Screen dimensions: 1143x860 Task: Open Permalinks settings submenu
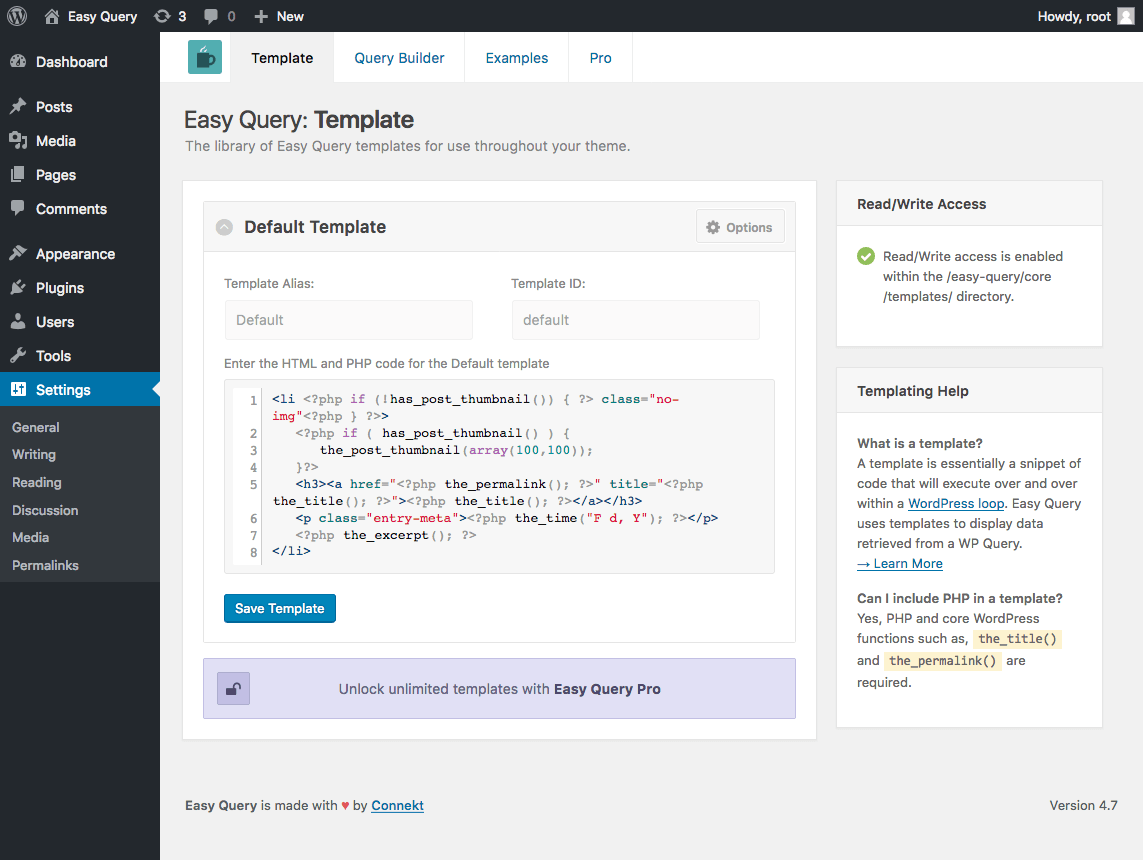coord(45,565)
